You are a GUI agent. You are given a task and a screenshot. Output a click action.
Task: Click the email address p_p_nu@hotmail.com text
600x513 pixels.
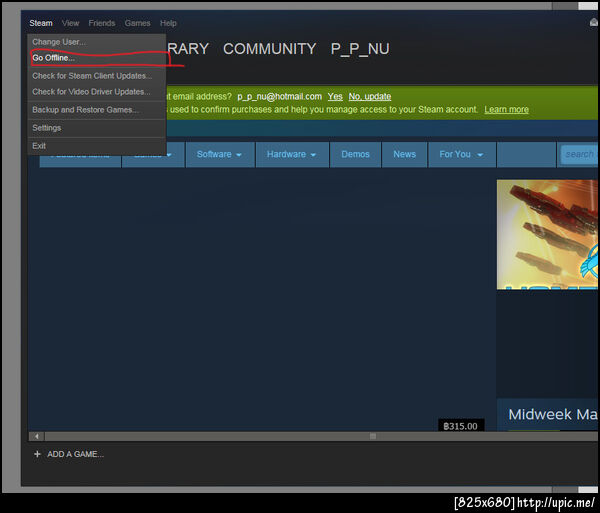[x=279, y=96]
